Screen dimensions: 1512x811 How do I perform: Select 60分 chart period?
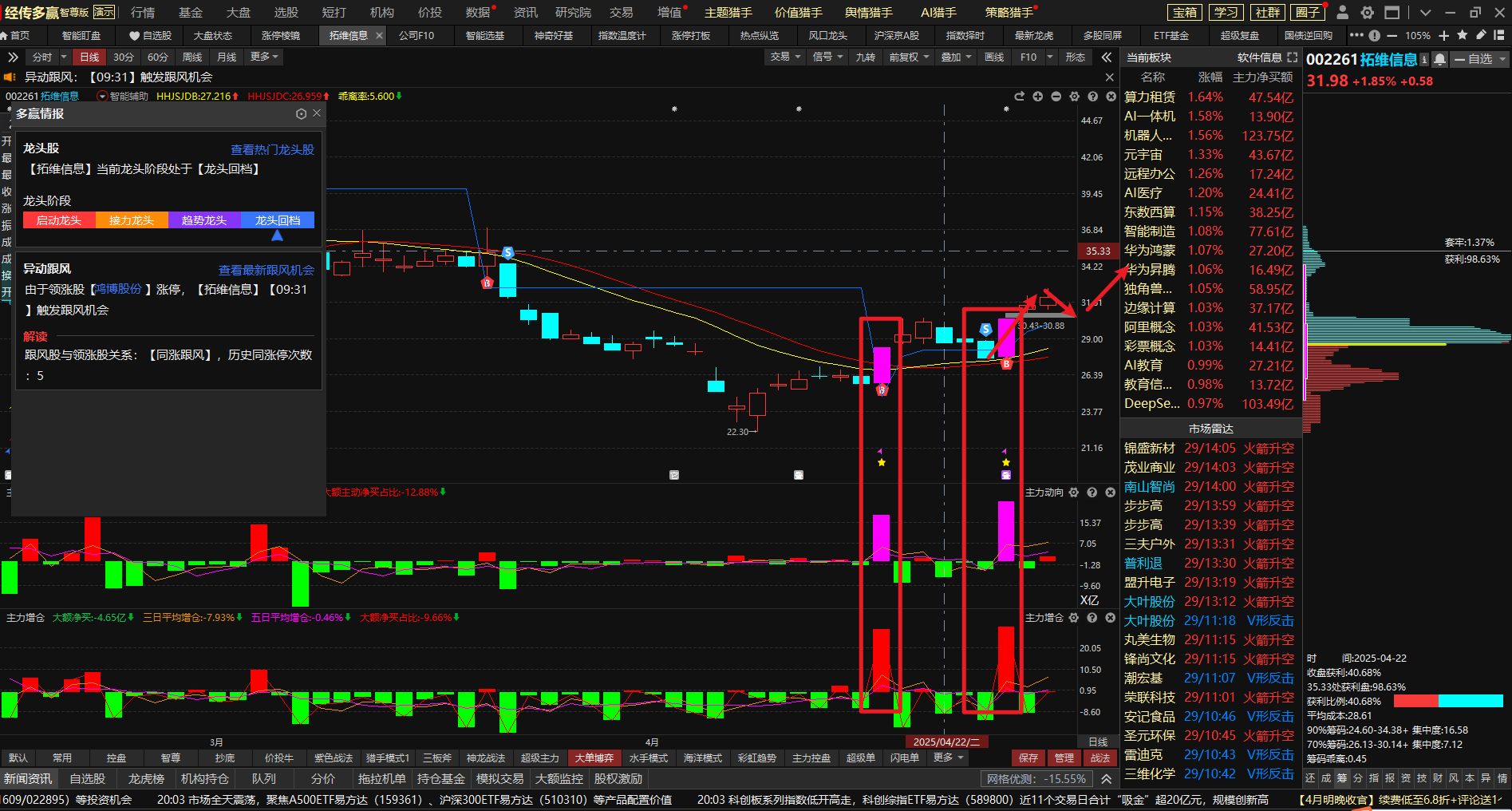point(158,57)
